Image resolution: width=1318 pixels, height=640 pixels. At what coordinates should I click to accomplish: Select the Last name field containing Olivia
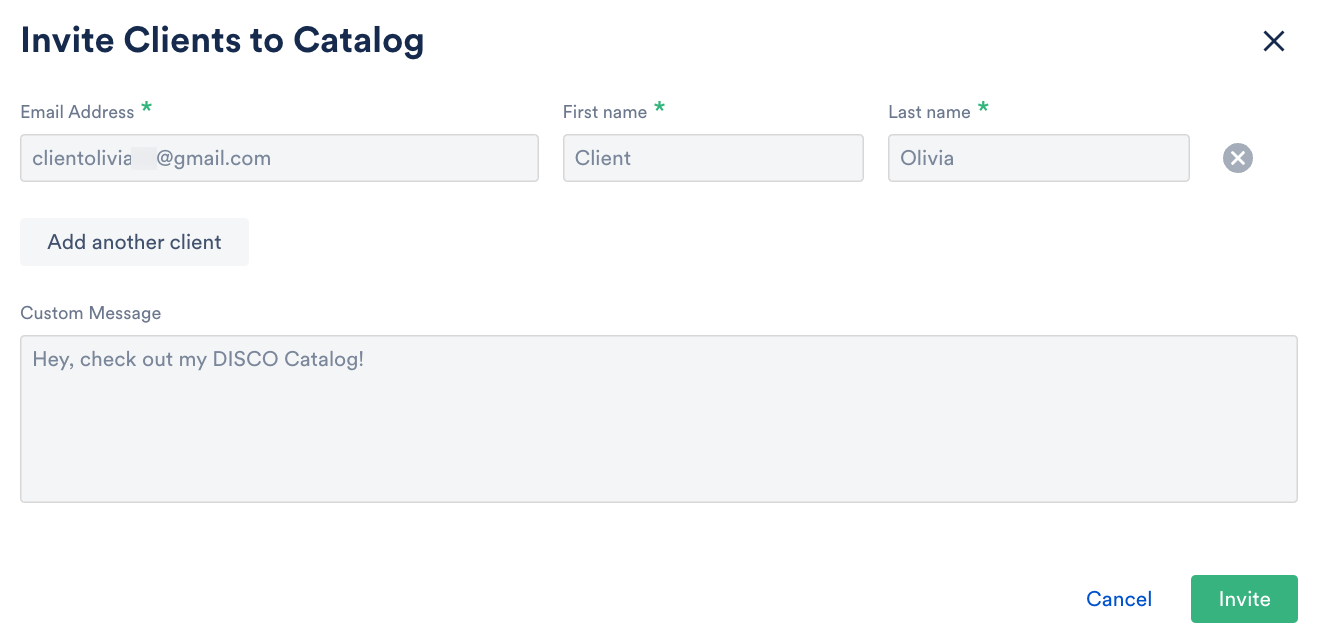pos(1038,158)
